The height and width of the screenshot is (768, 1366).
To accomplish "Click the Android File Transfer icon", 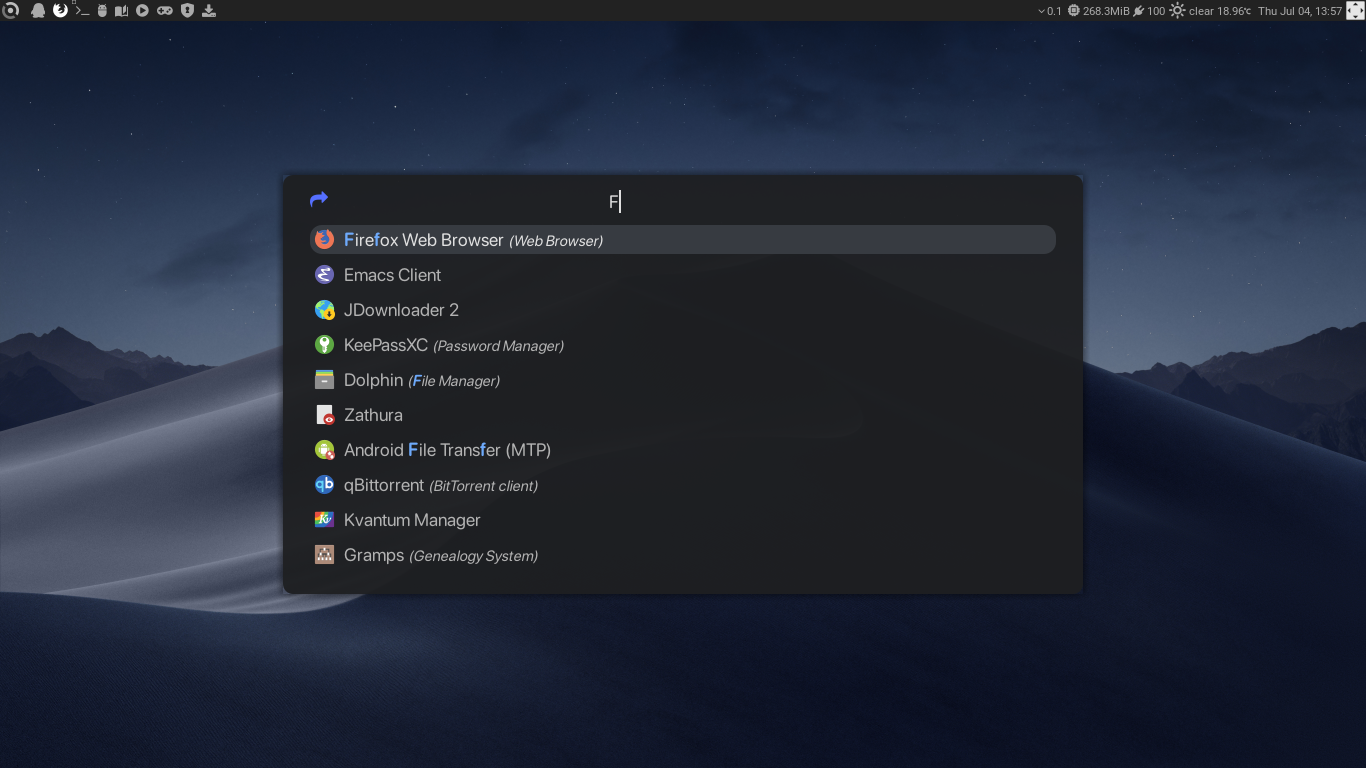I will (324, 450).
